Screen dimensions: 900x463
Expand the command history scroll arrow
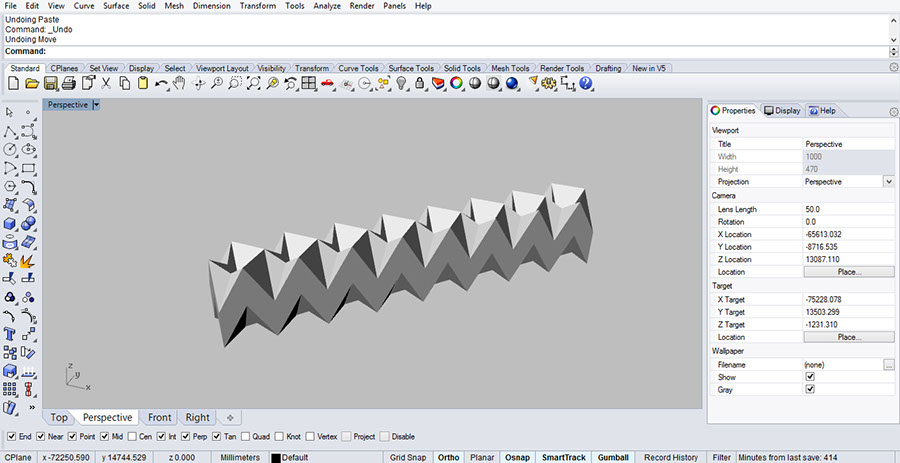pyautogui.click(x=893, y=51)
